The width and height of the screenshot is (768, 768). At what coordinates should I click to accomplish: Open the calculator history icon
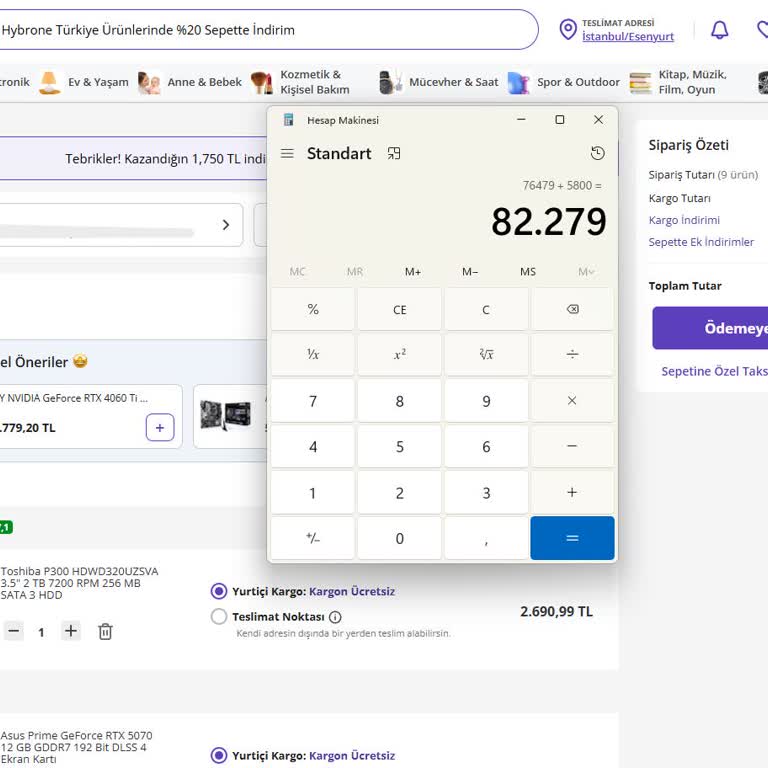tap(597, 153)
